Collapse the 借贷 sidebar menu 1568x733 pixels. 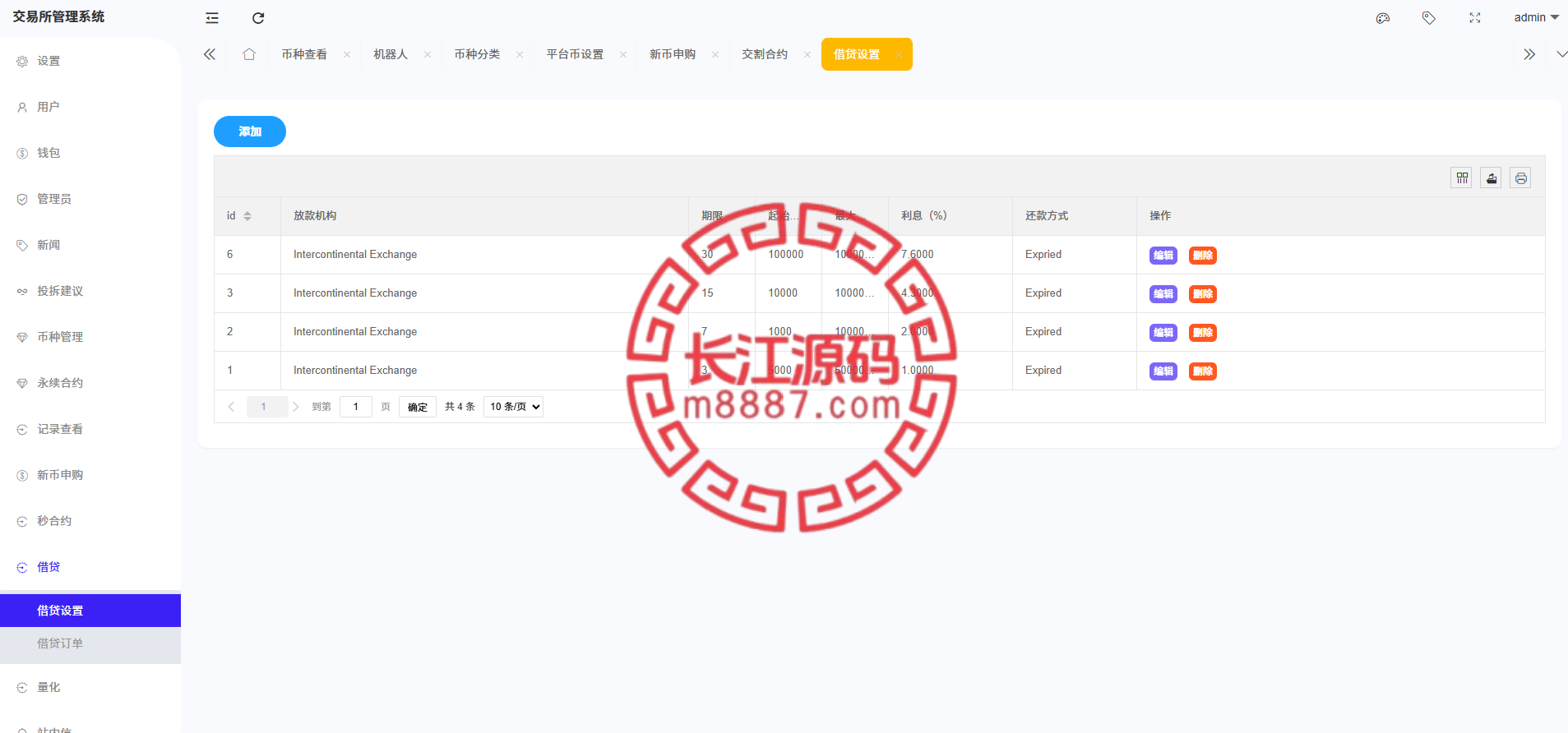click(90, 567)
